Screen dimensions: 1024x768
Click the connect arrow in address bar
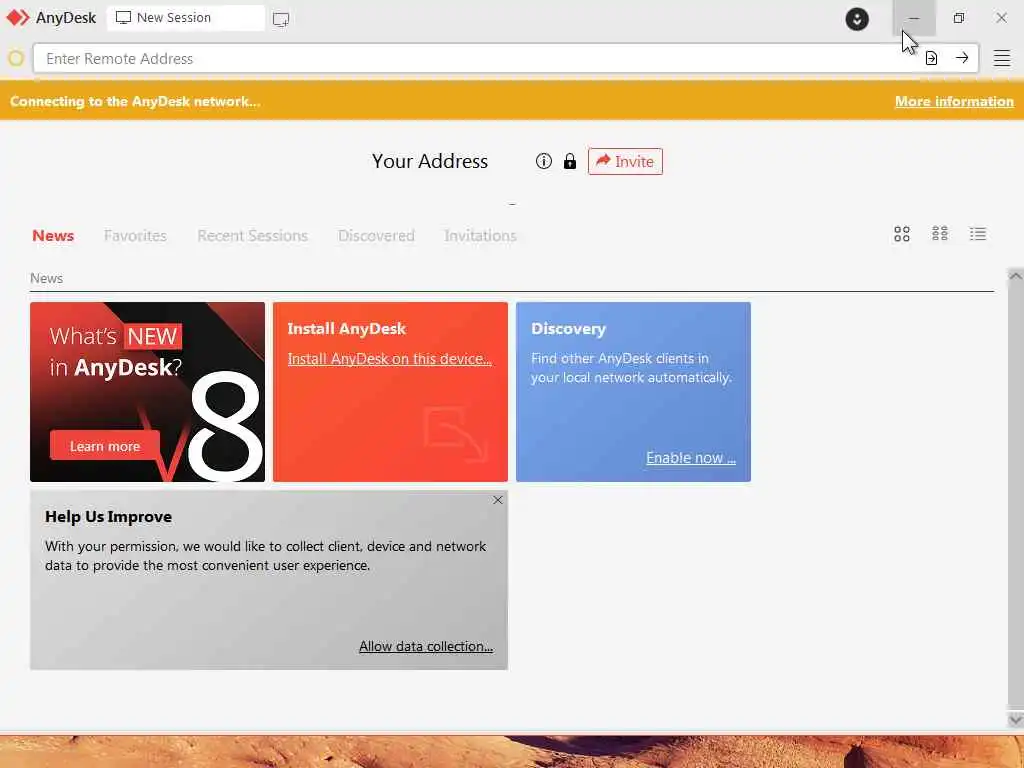[962, 58]
